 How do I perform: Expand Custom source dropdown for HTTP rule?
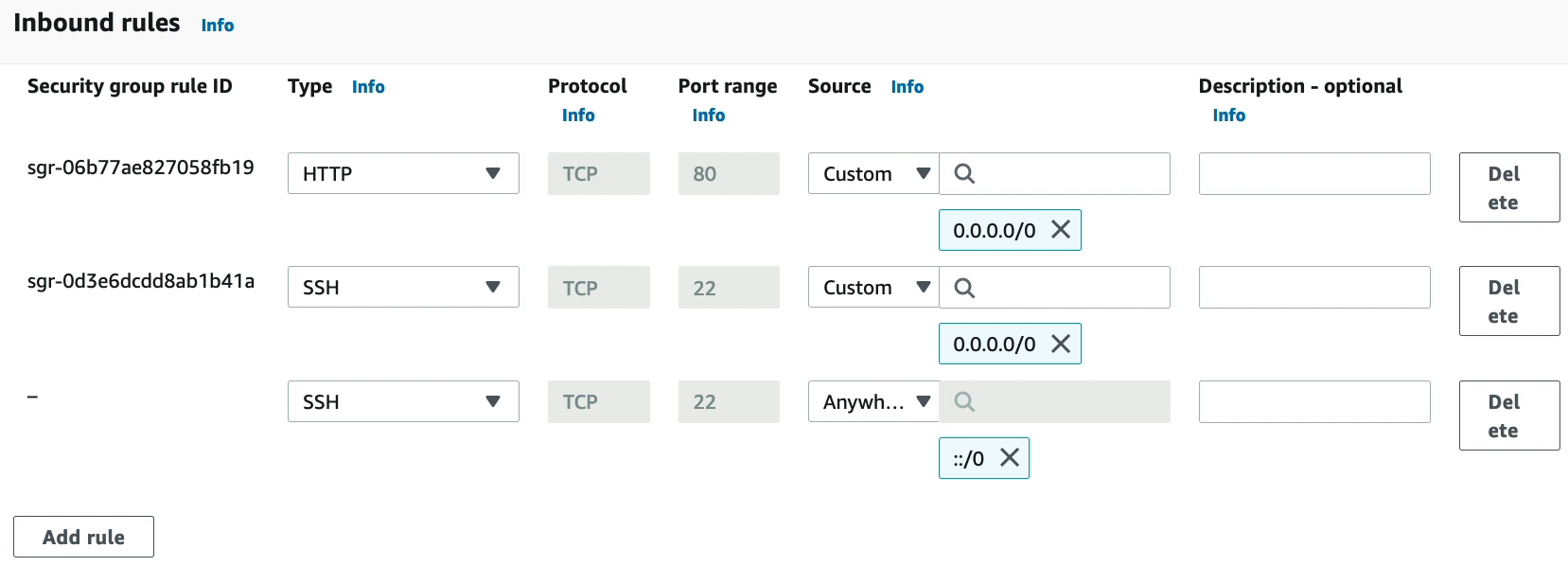pos(873,174)
